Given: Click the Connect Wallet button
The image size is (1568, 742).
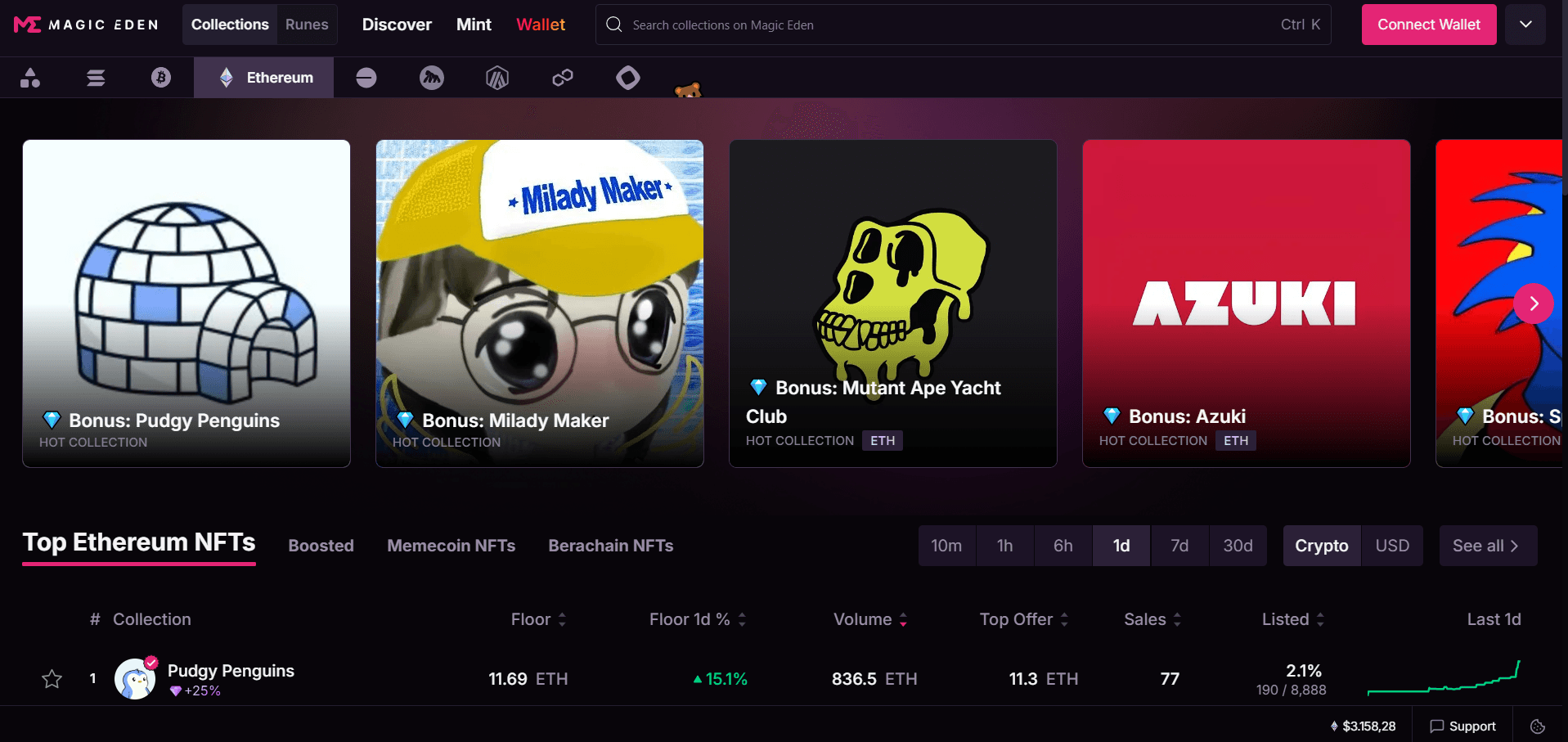Looking at the screenshot, I should click(1429, 25).
